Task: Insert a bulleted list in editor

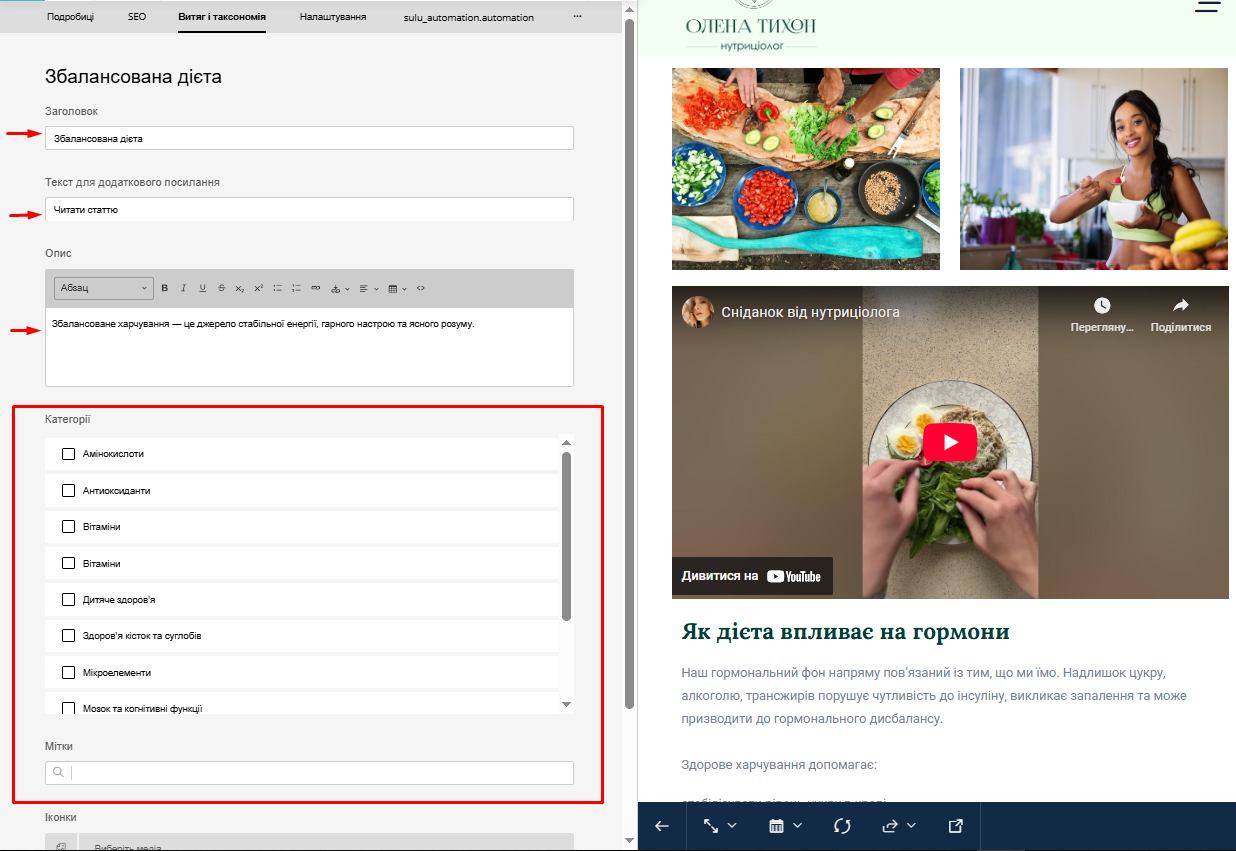Action: 277,288
